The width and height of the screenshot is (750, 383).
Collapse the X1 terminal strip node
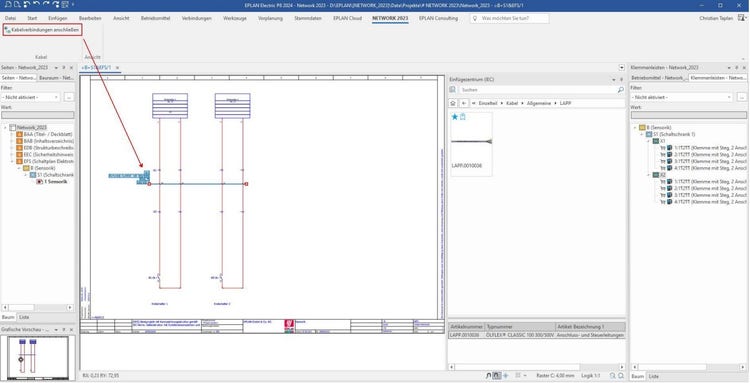tap(649, 142)
